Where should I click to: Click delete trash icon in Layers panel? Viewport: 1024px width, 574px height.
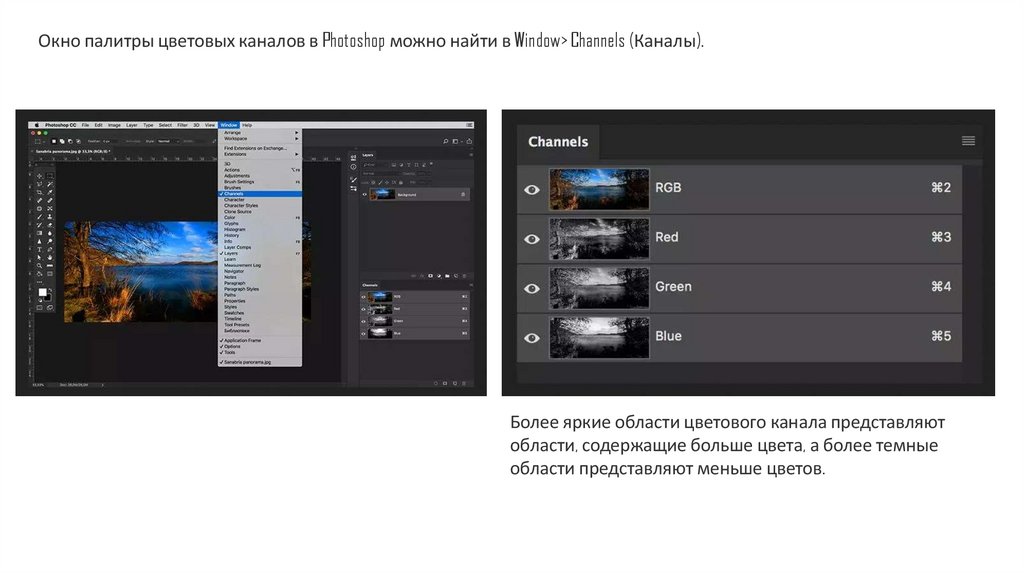click(464, 276)
